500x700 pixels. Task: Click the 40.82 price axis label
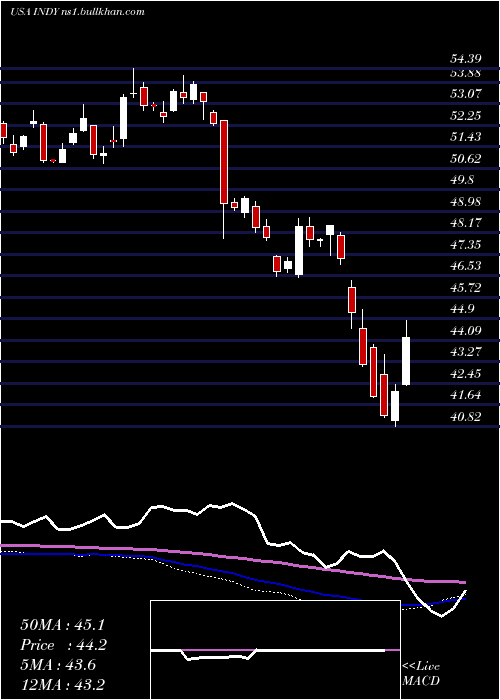point(465,417)
